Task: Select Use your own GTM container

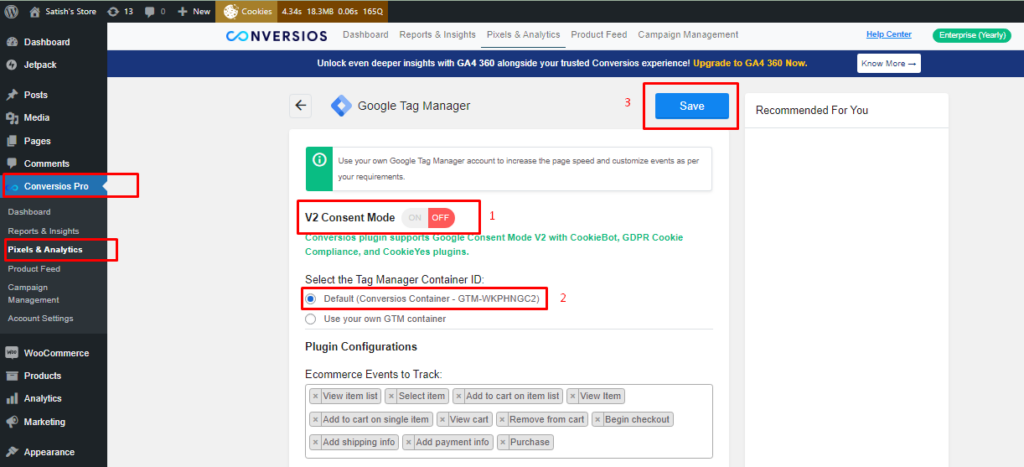Action: (311, 319)
